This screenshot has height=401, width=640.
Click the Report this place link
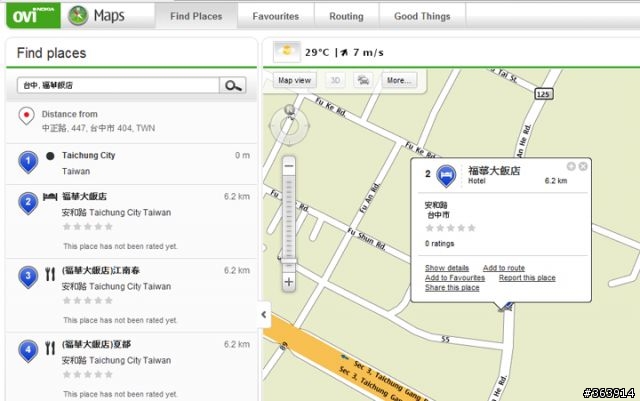point(527,278)
